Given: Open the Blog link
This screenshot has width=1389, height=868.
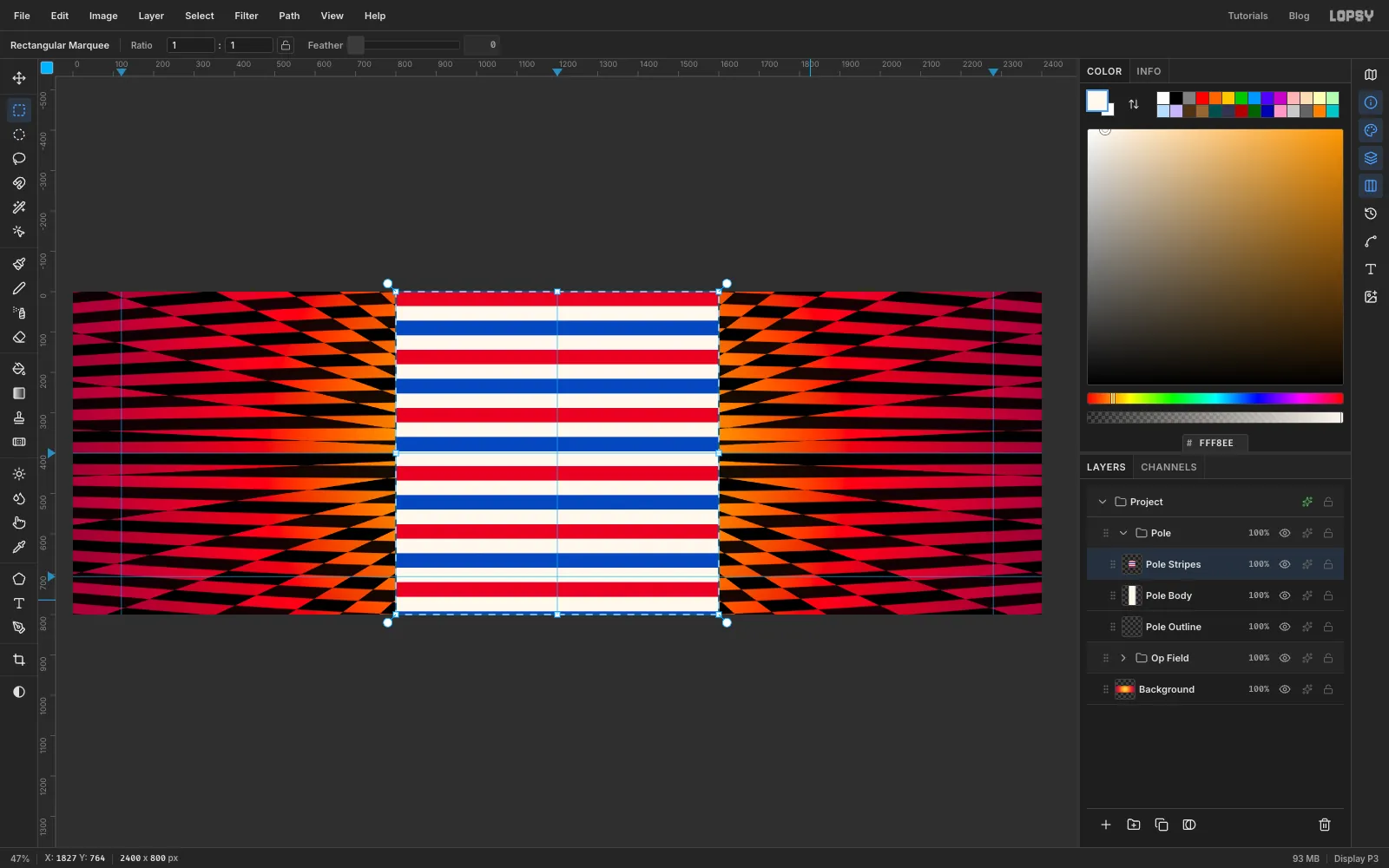Looking at the screenshot, I should (x=1299, y=16).
